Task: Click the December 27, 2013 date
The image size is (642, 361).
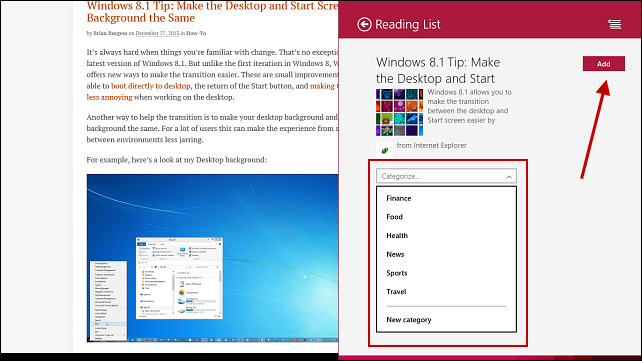Action: point(157,33)
